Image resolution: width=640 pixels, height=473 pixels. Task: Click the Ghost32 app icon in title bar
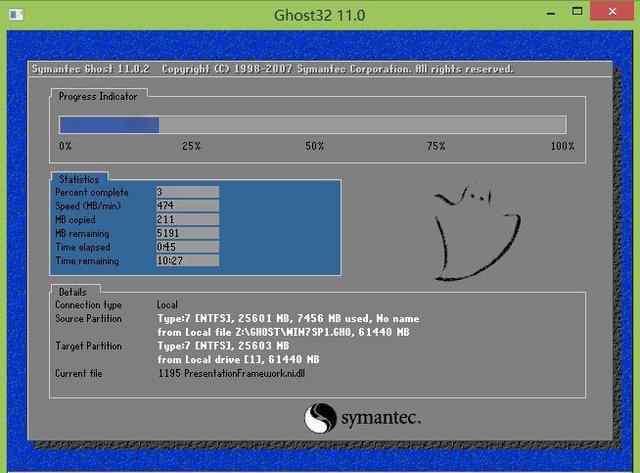16,15
